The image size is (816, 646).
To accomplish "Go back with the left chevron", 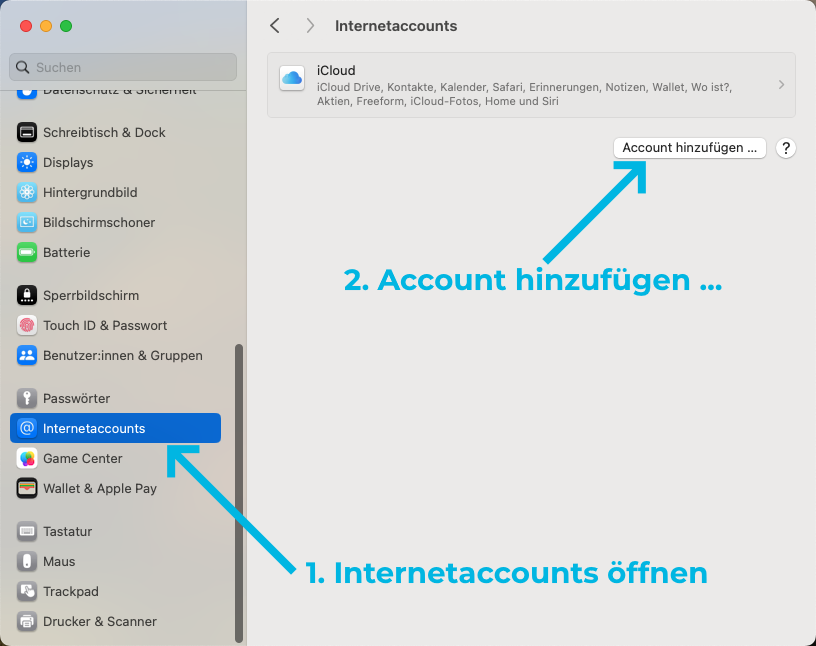I will [275, 26].
